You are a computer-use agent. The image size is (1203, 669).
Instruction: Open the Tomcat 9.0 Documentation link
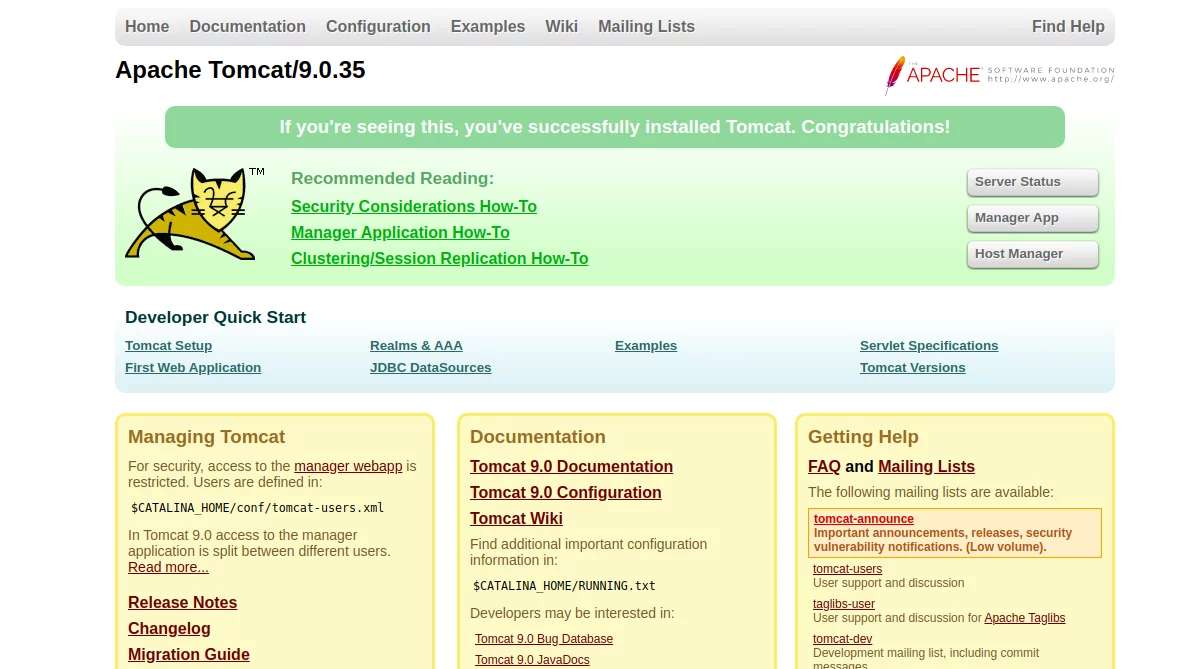coord(571,467)
